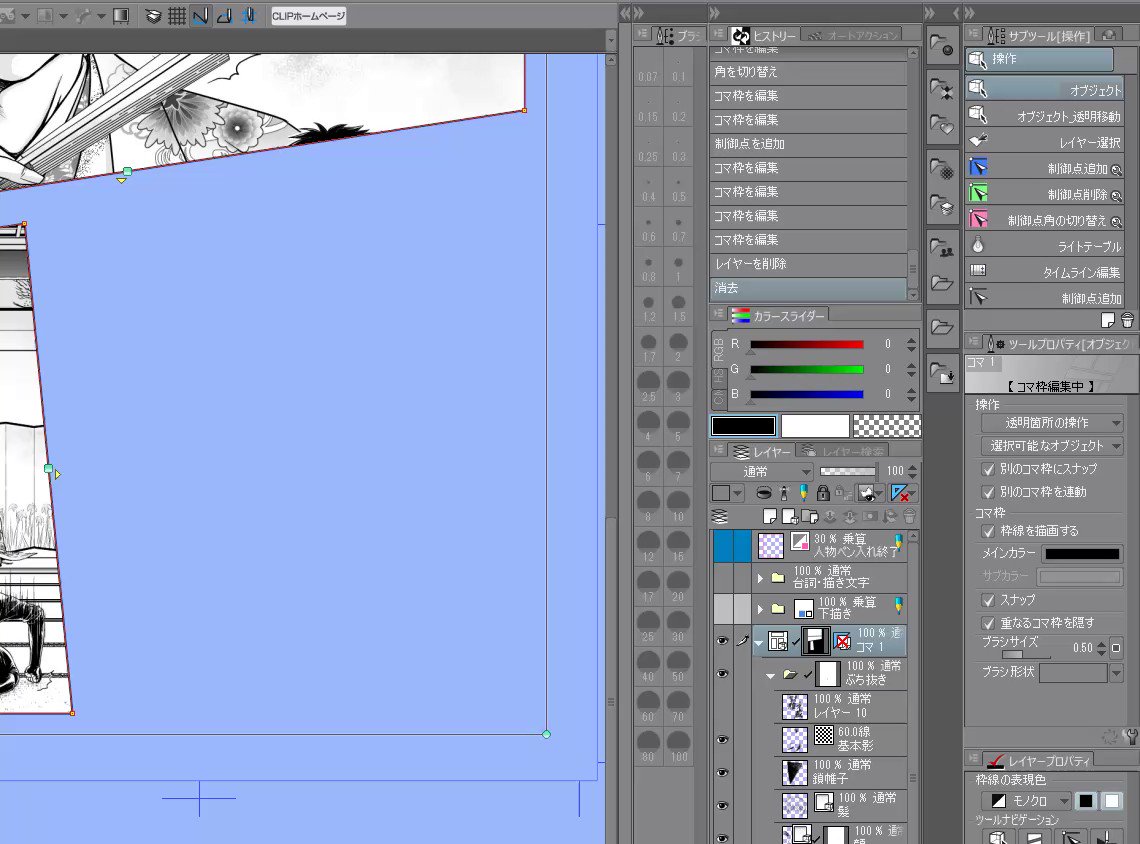Switch to ヒストリー tab
Screen dimensions: 1140x844
pyautogui.click(x=764, y=35)
